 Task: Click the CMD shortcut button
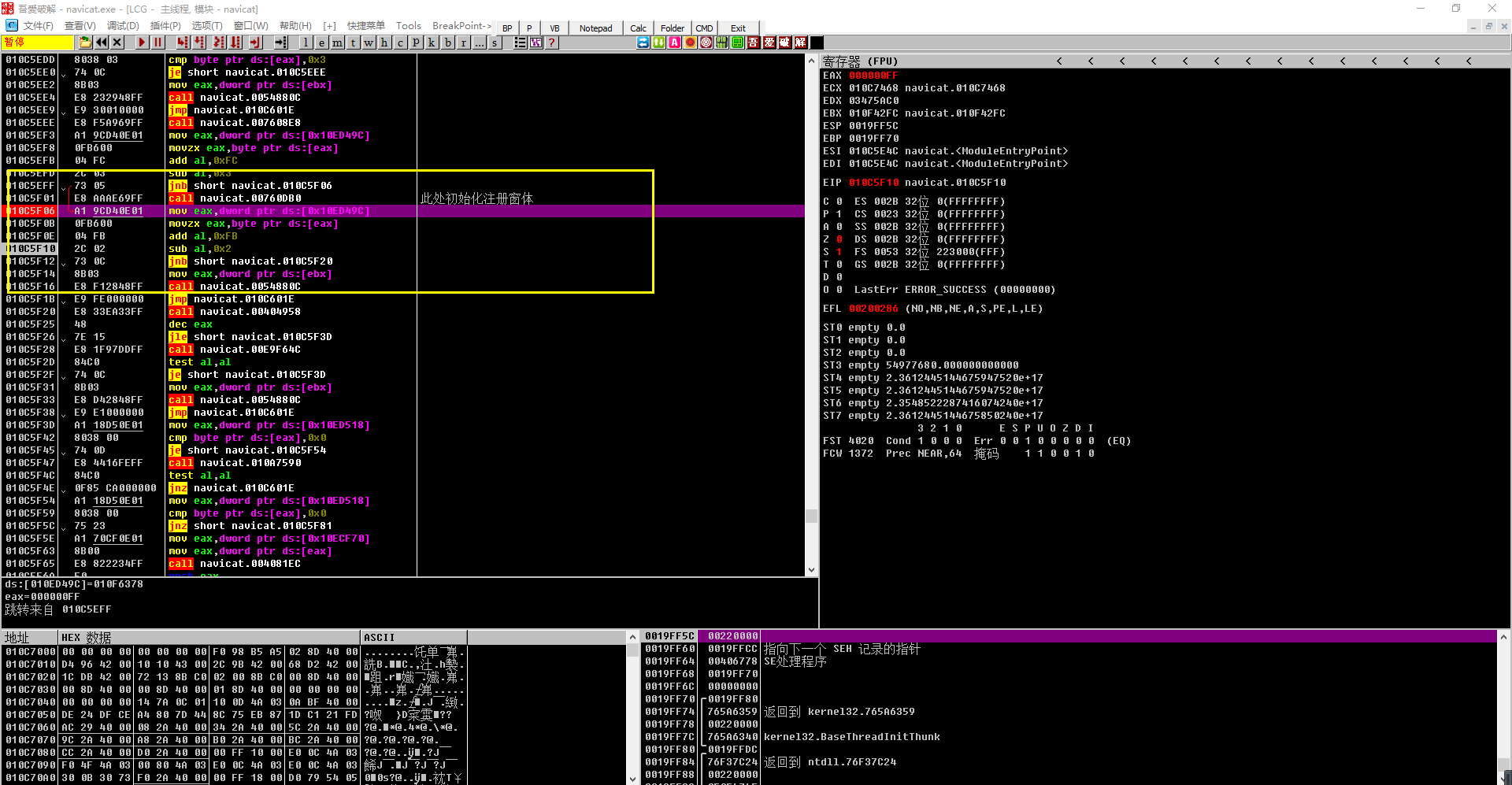[x=704, y=28]
